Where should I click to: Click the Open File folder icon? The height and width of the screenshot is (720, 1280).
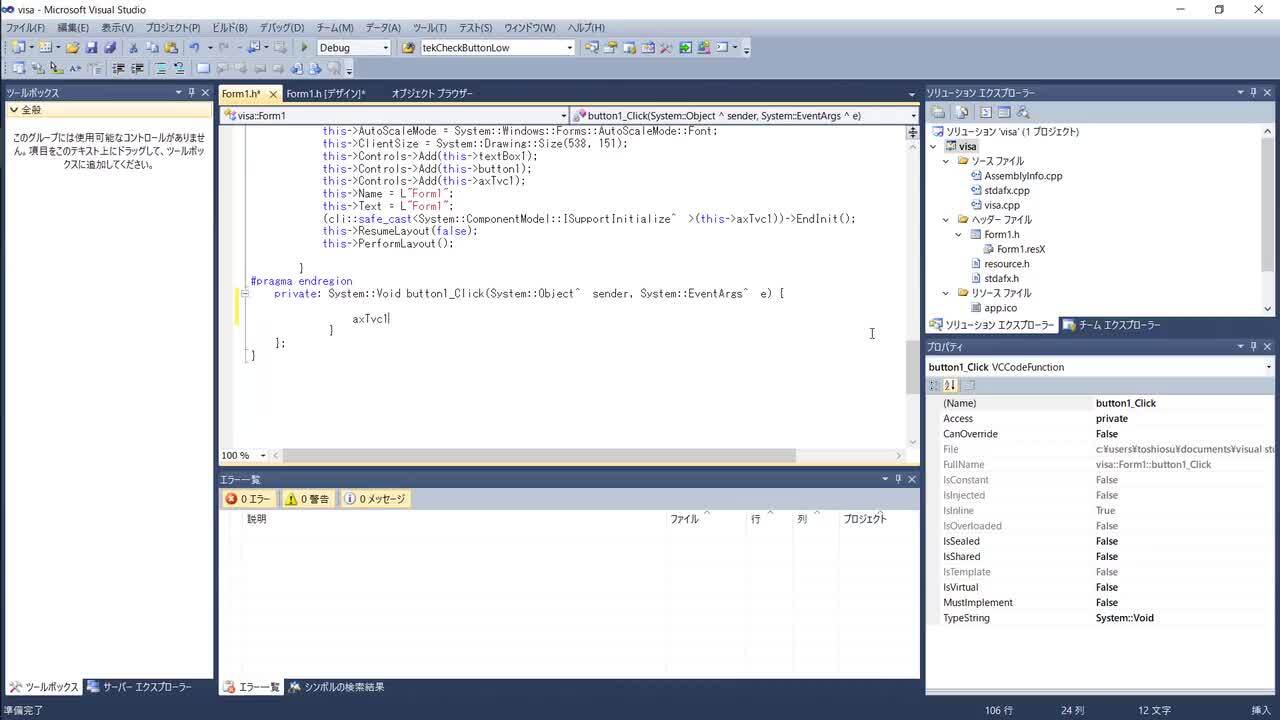73,48
